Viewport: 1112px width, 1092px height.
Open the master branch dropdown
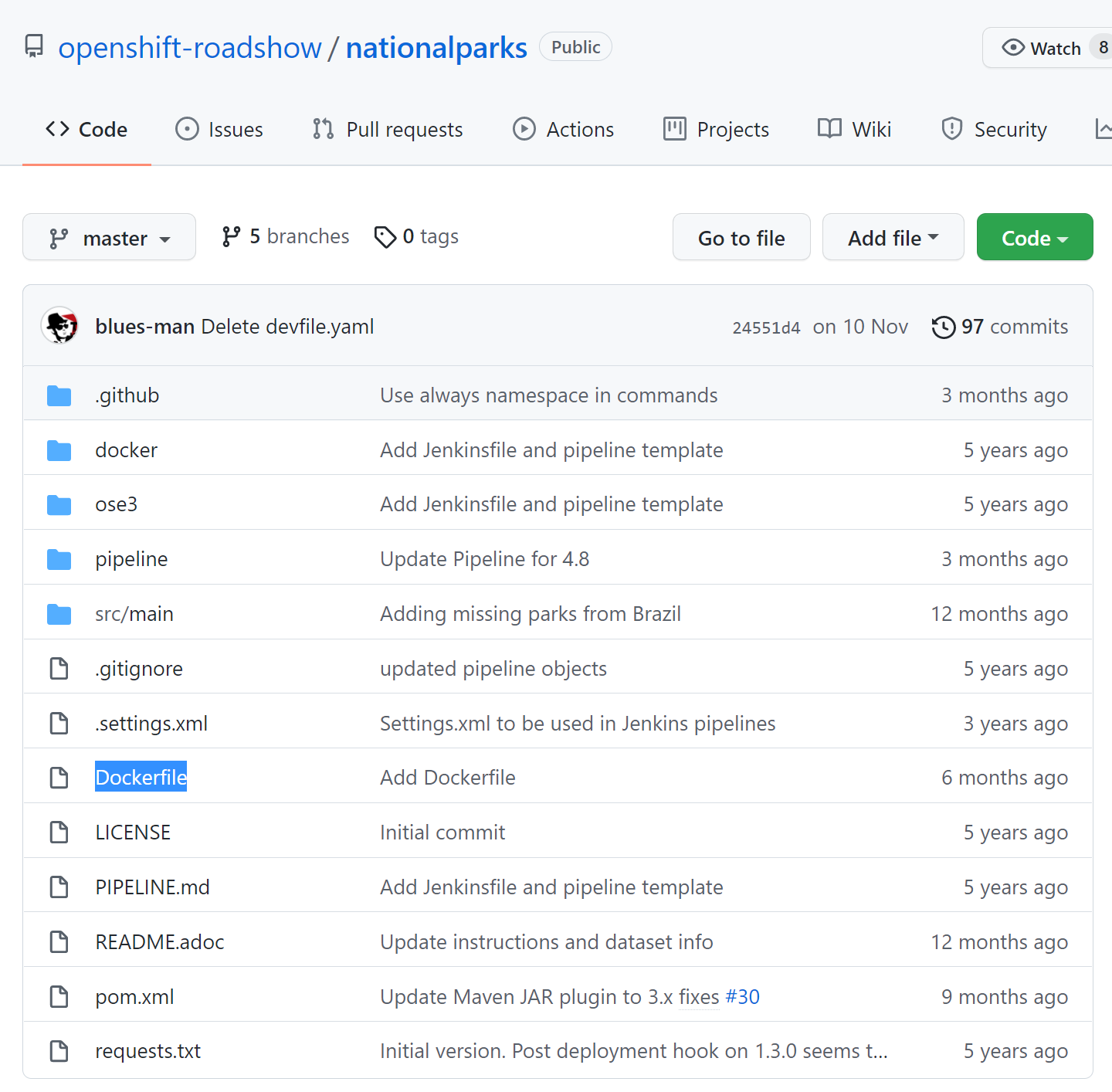click(x=109, y=237)
